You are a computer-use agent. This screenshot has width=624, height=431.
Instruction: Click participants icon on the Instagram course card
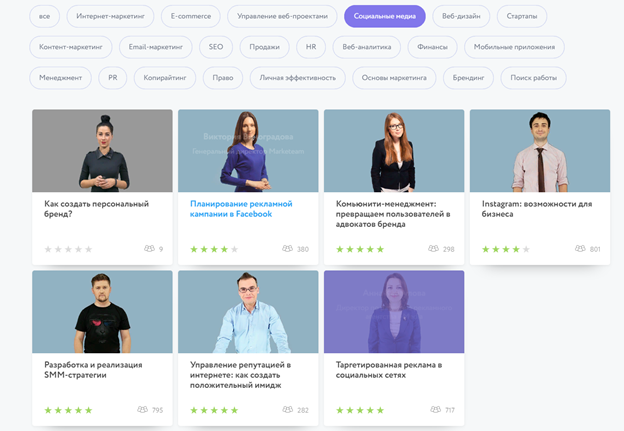[x=579, y=249]
